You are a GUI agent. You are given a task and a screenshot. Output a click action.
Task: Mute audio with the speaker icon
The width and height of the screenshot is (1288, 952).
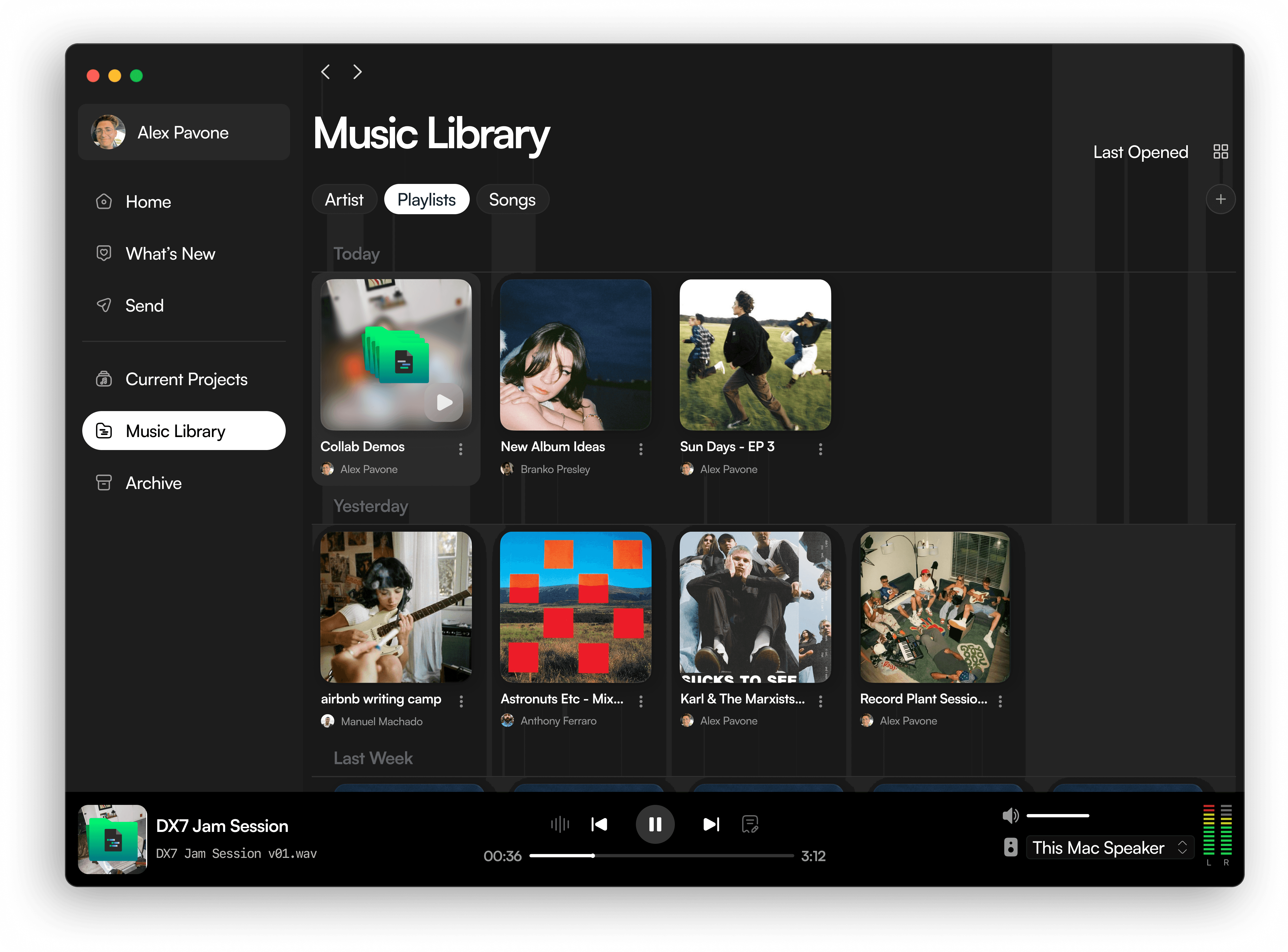[1010, 815]
